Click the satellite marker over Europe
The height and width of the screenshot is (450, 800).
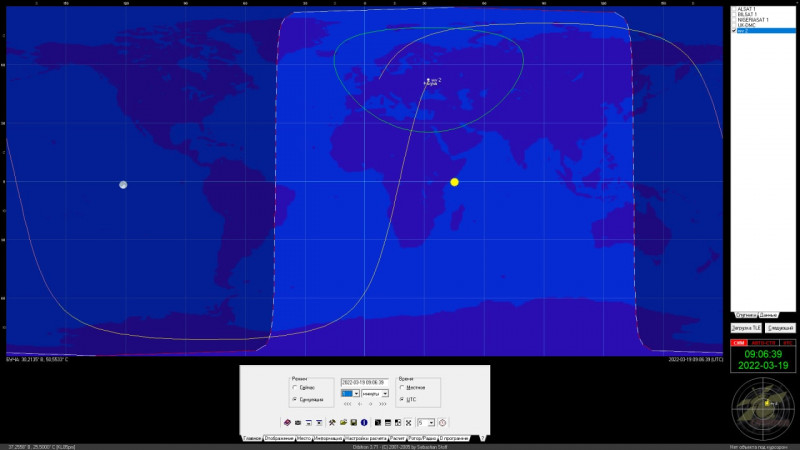coord(428,80)
